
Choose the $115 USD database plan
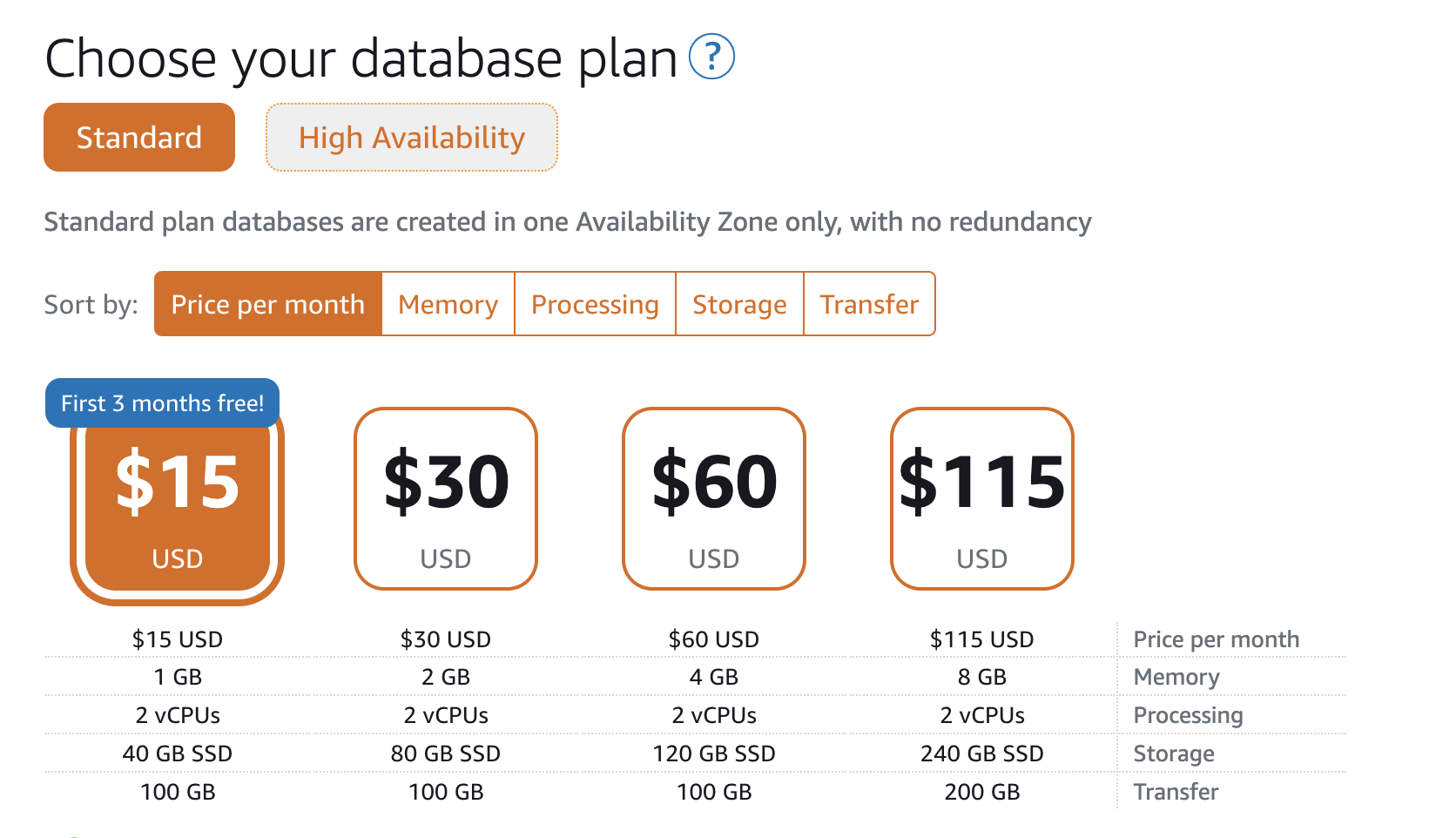tap(982, 499)
